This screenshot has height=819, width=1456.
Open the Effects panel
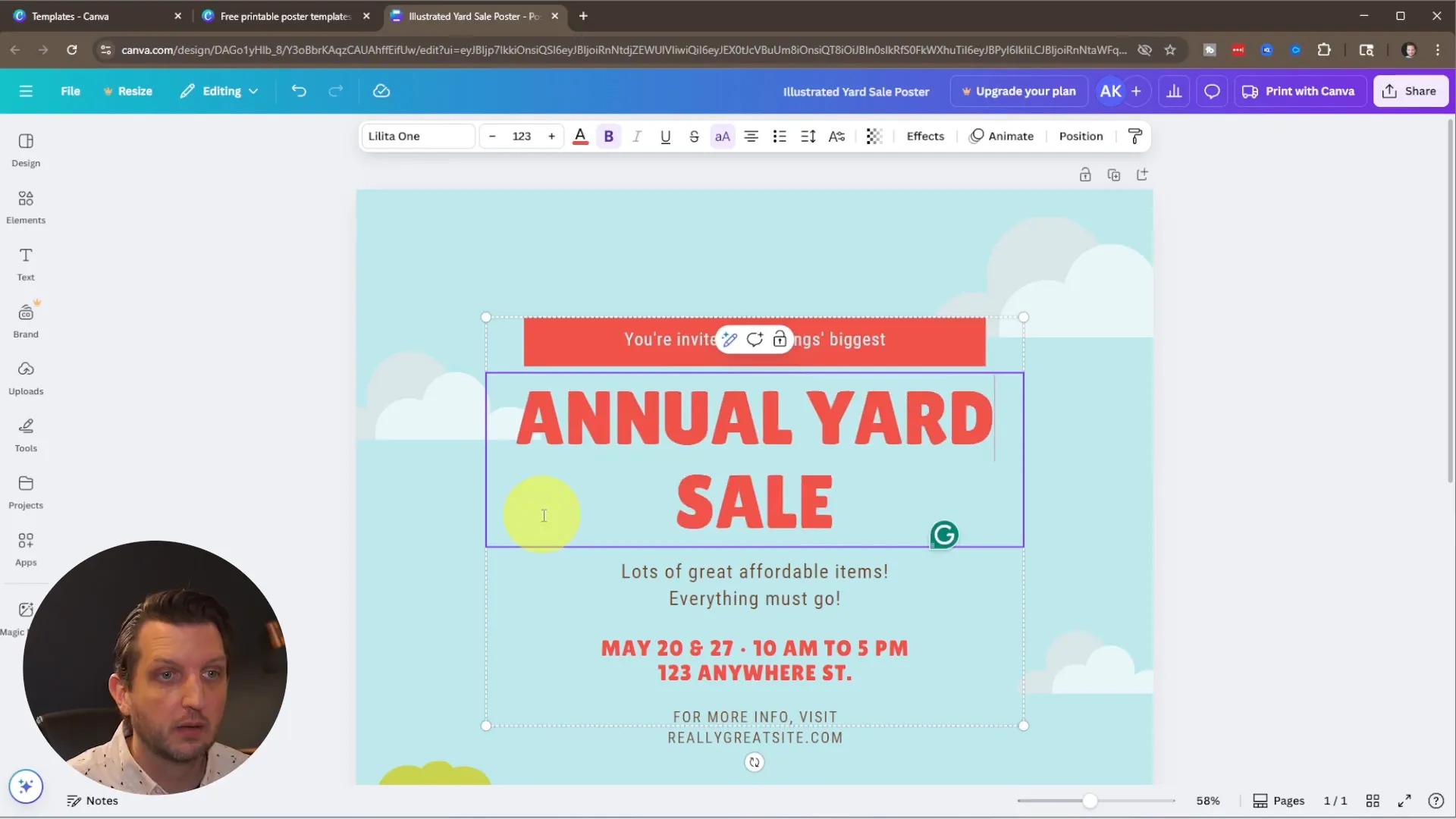point(925,136)
